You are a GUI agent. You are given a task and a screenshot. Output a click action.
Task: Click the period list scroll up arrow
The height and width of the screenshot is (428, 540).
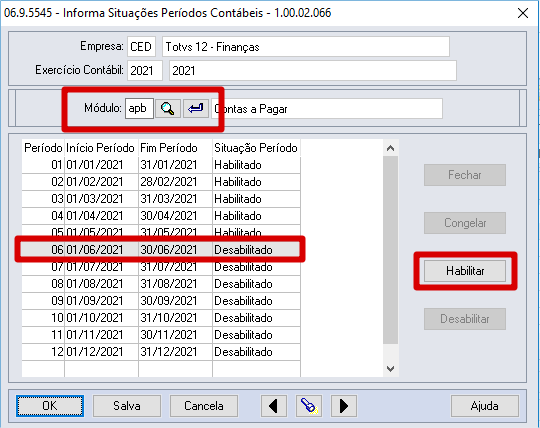click(391, 148)
